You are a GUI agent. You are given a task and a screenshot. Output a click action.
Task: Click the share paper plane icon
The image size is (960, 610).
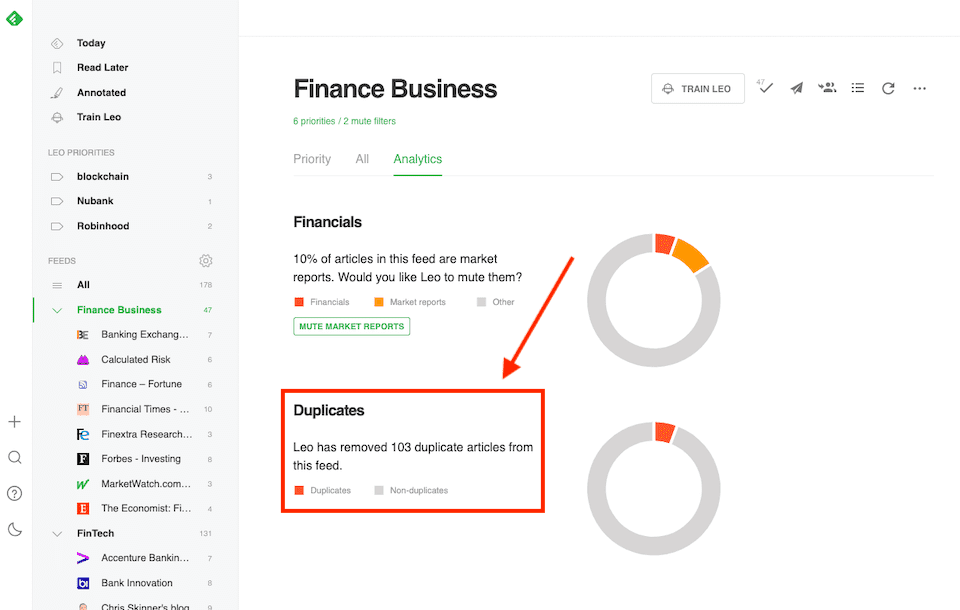point(796,88)
